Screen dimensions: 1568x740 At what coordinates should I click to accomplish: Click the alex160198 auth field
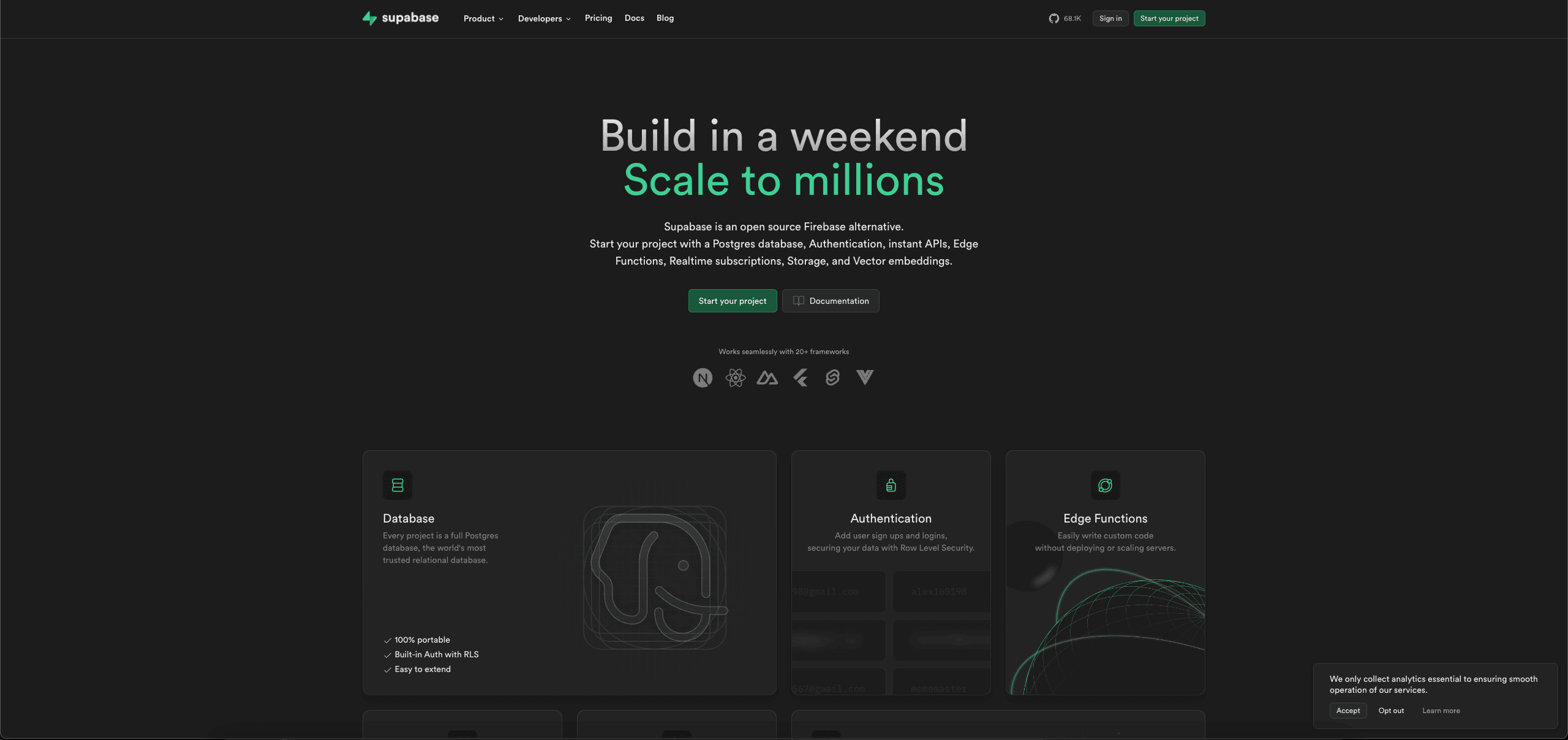[x=941, y=592]
